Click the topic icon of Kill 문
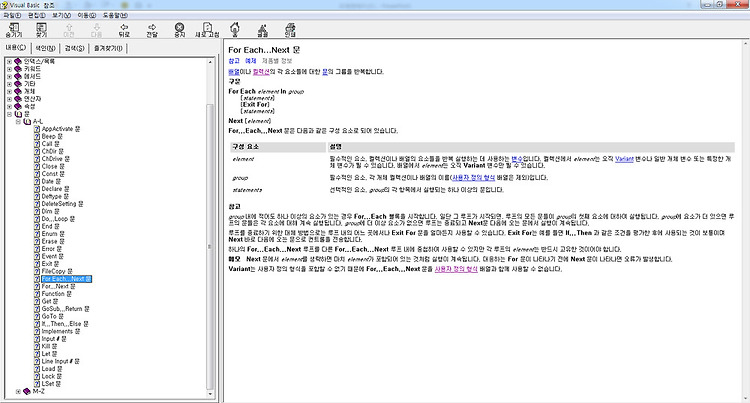Screen dimensions: 750x403 point(37,346)
